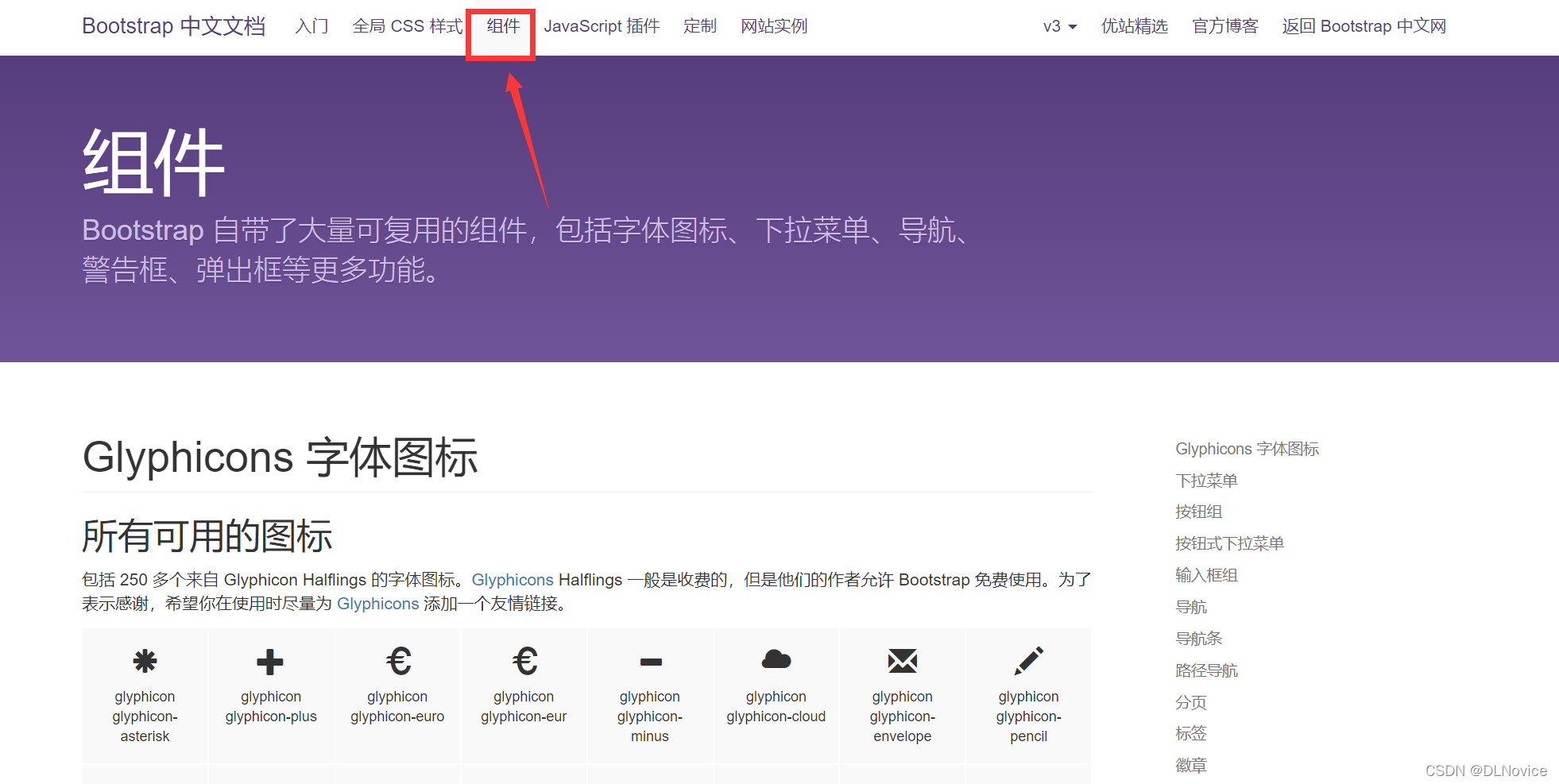
Task: Jump to 导航 in sidebar
Action: [x=1190, y=607]
